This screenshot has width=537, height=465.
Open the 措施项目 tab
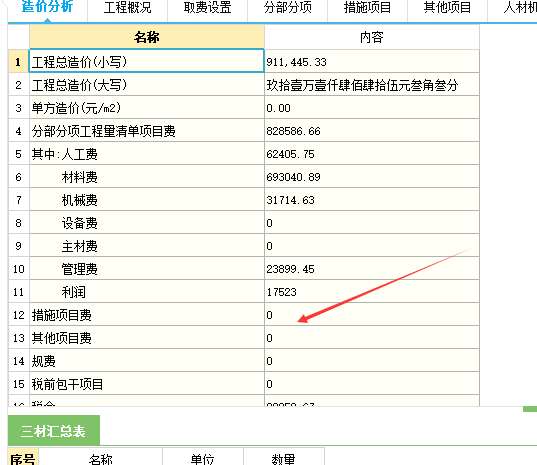point(367,8)
